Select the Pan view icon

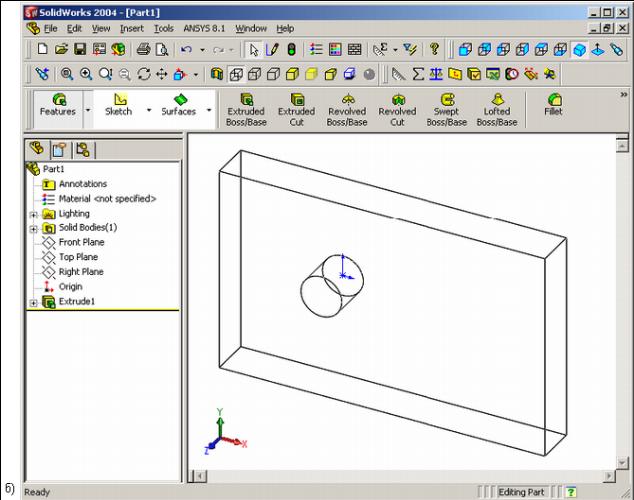[x=162, y=74]
